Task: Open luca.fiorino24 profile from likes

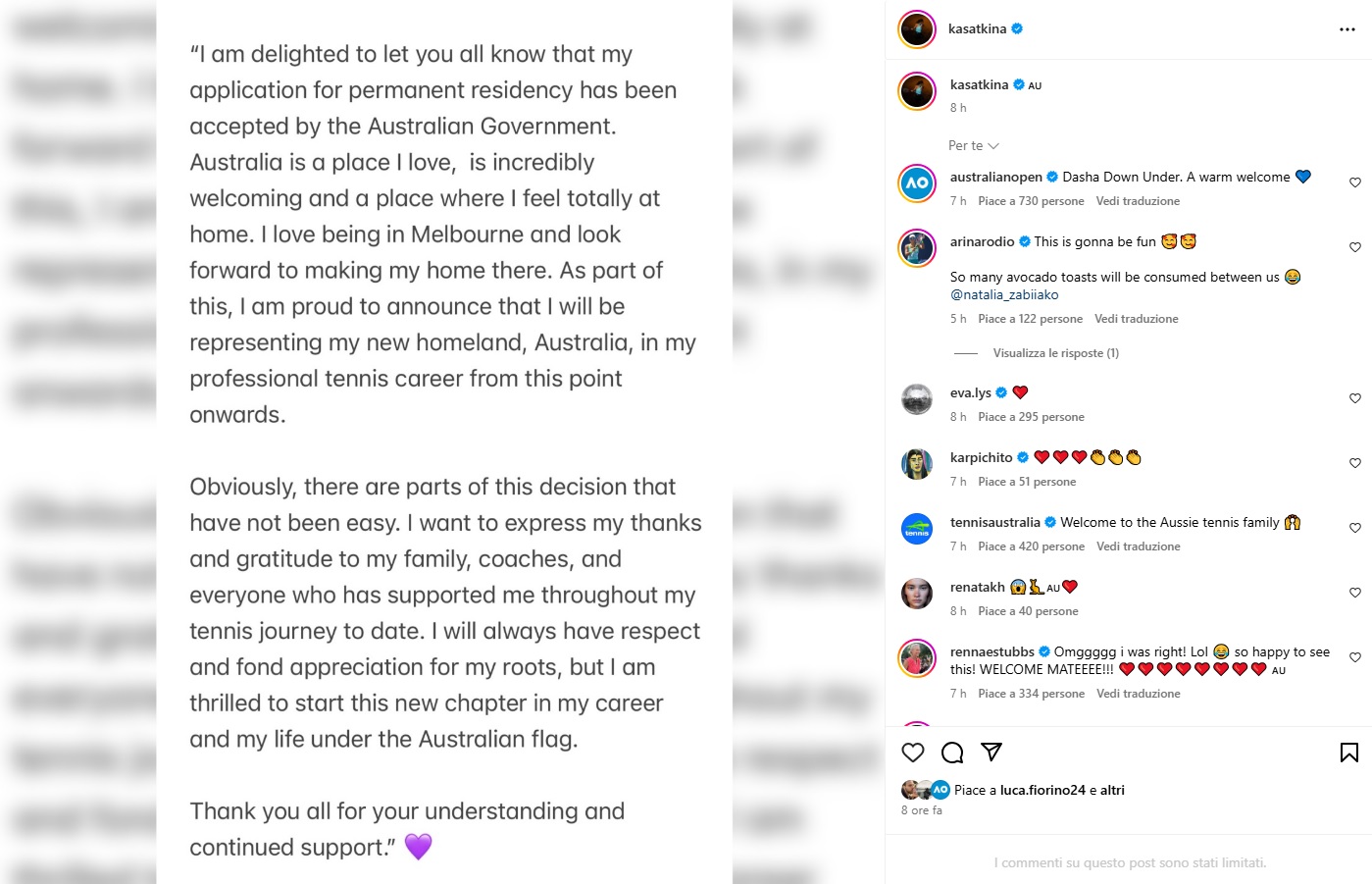Action: point(1042,790)
